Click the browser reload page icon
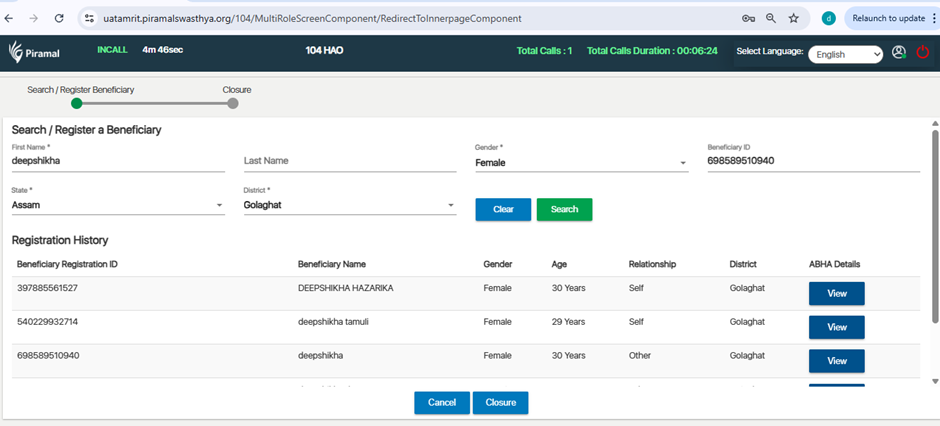 59,18
